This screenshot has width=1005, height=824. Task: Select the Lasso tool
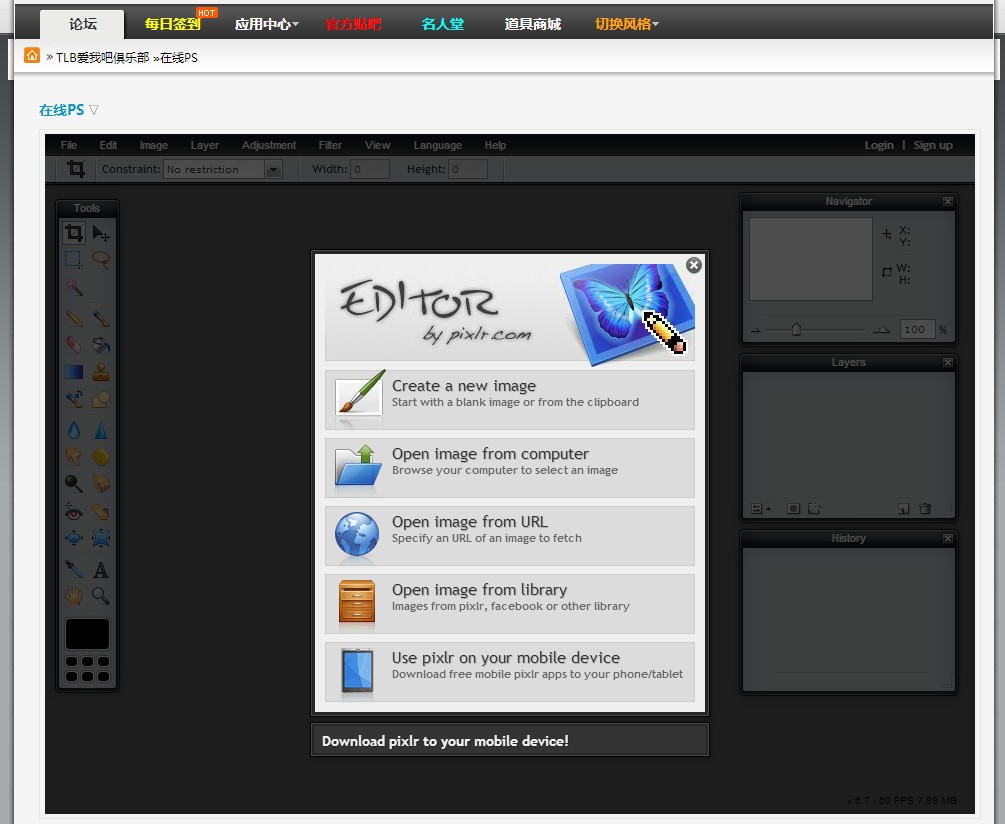coord(101,260)
